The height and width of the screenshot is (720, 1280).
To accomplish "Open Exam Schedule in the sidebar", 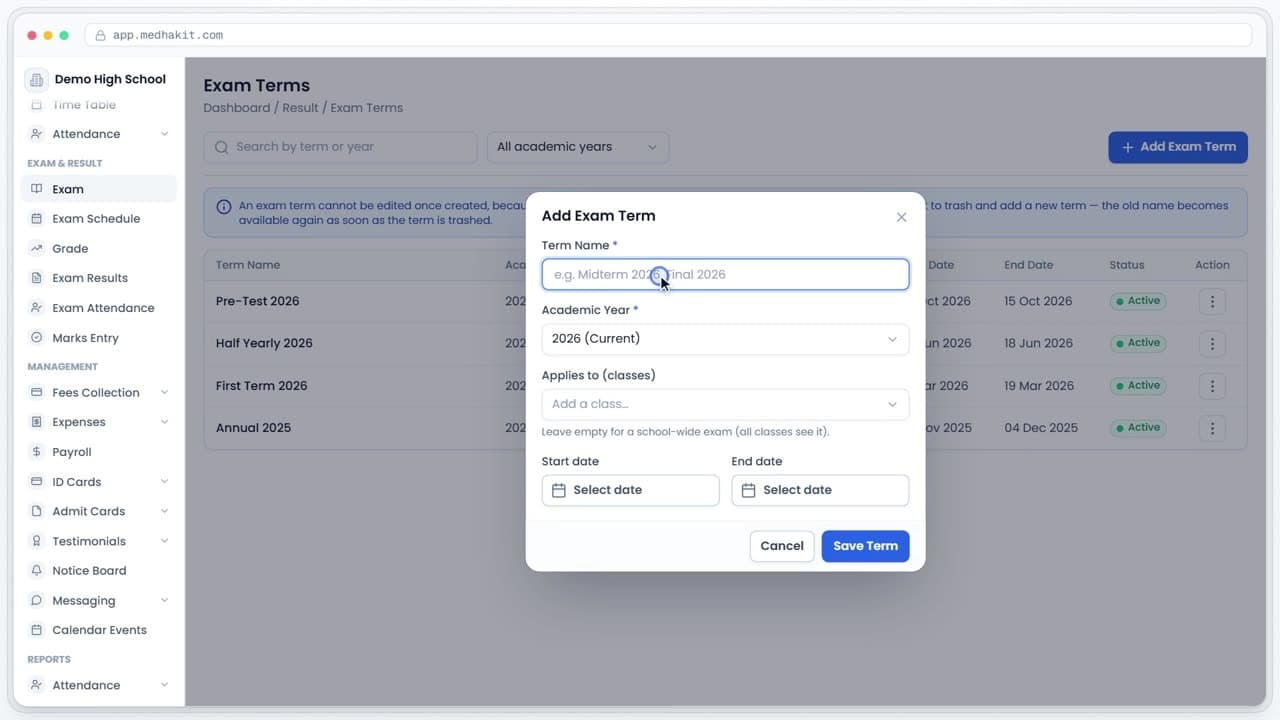I will point(96,219).
